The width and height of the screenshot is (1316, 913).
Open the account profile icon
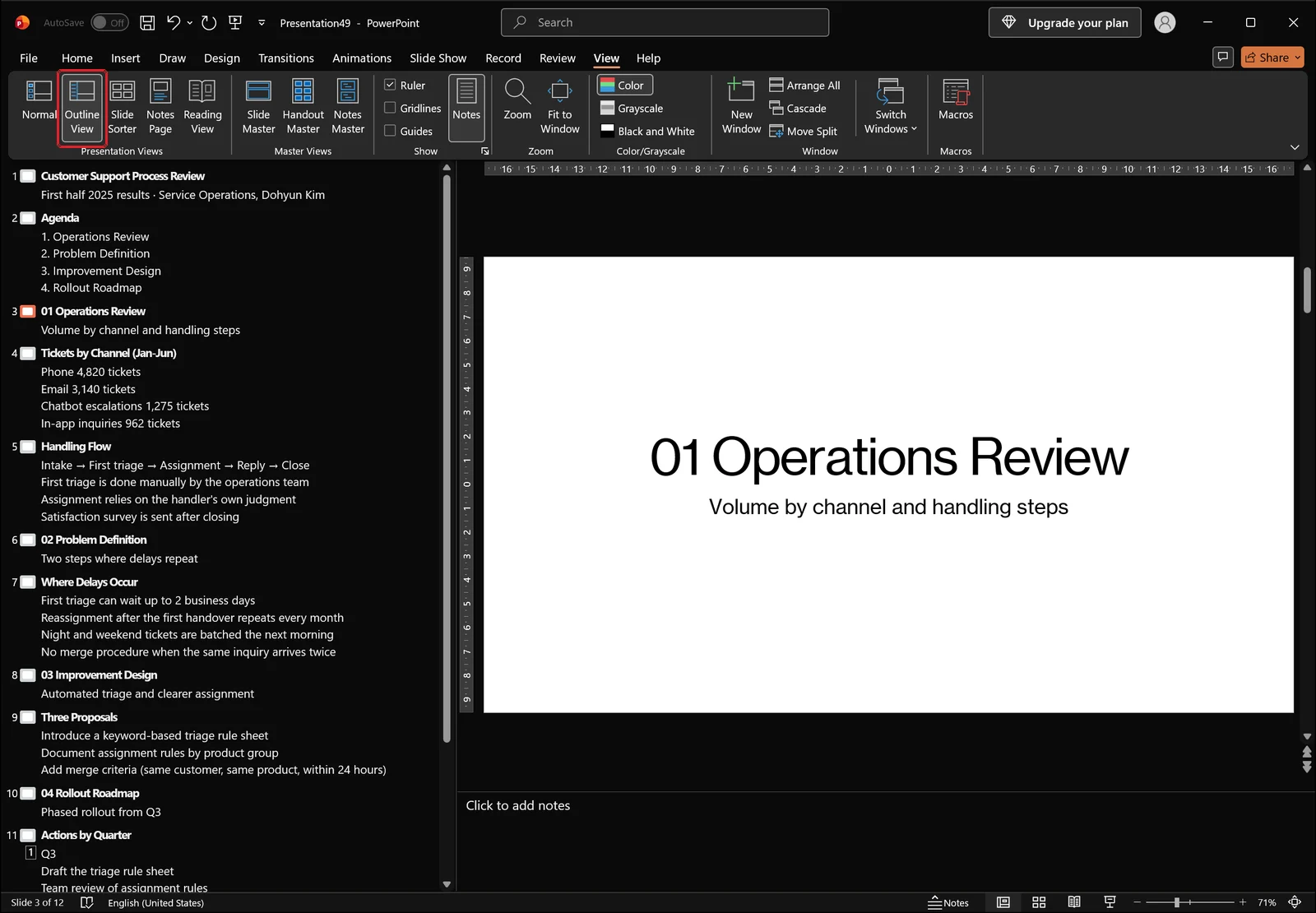(1165, 23)
